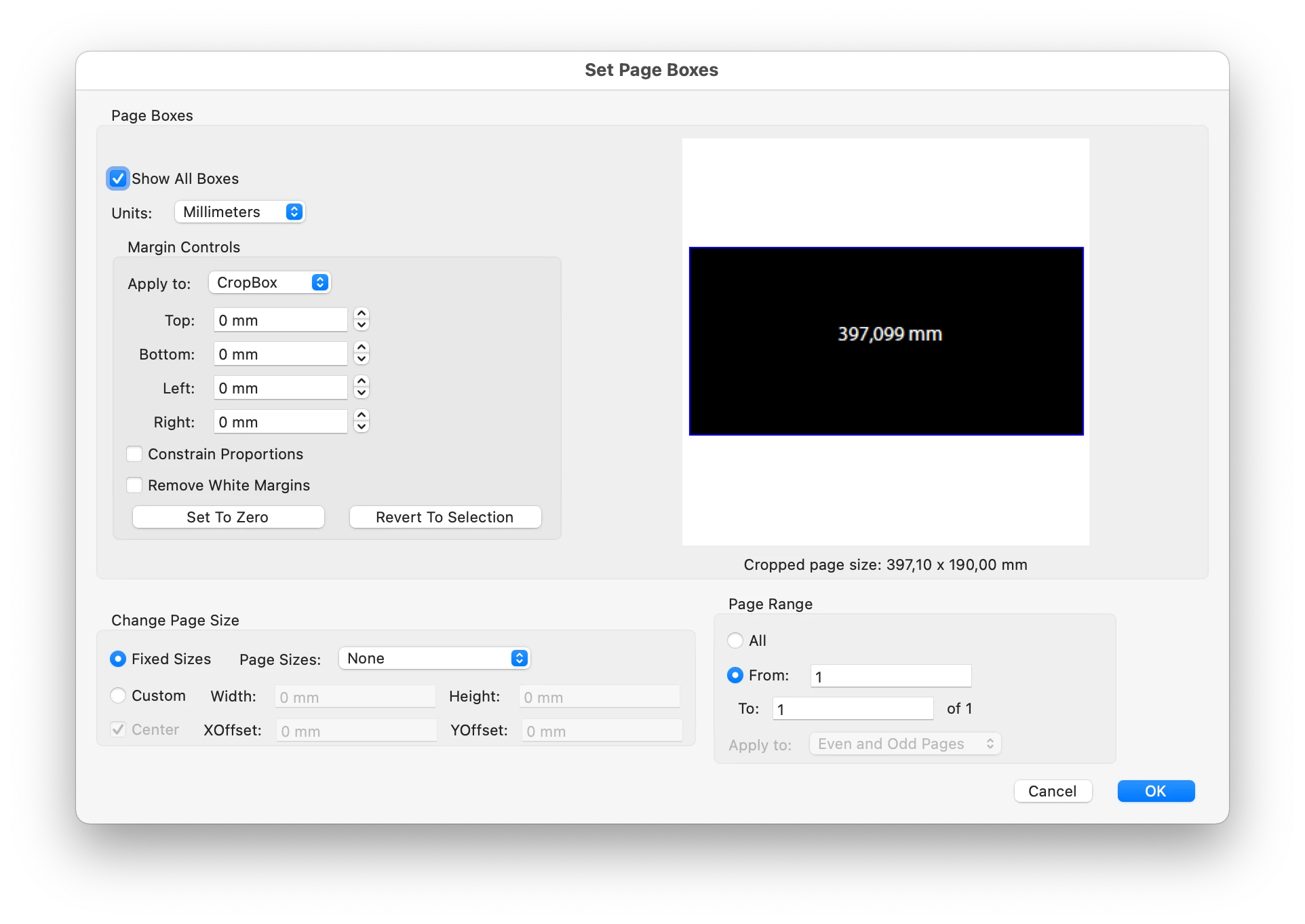Decrement the Bottom margin stepper down arrow
The width and height of the screenshot is (1305, 924).
coord(362,360)
